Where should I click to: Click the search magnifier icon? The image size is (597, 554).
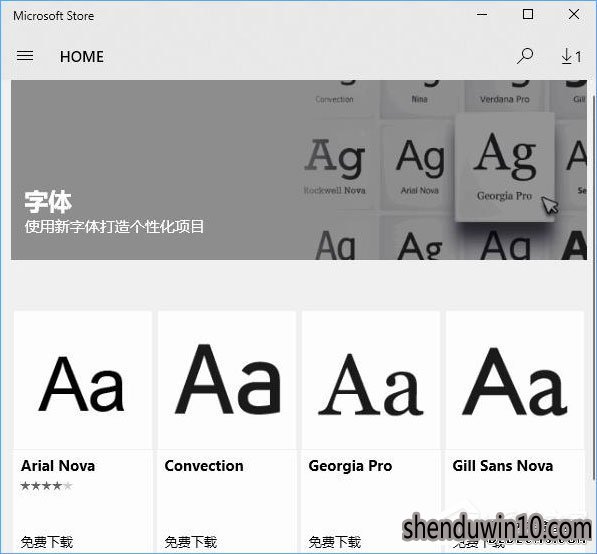coord(525,56)
